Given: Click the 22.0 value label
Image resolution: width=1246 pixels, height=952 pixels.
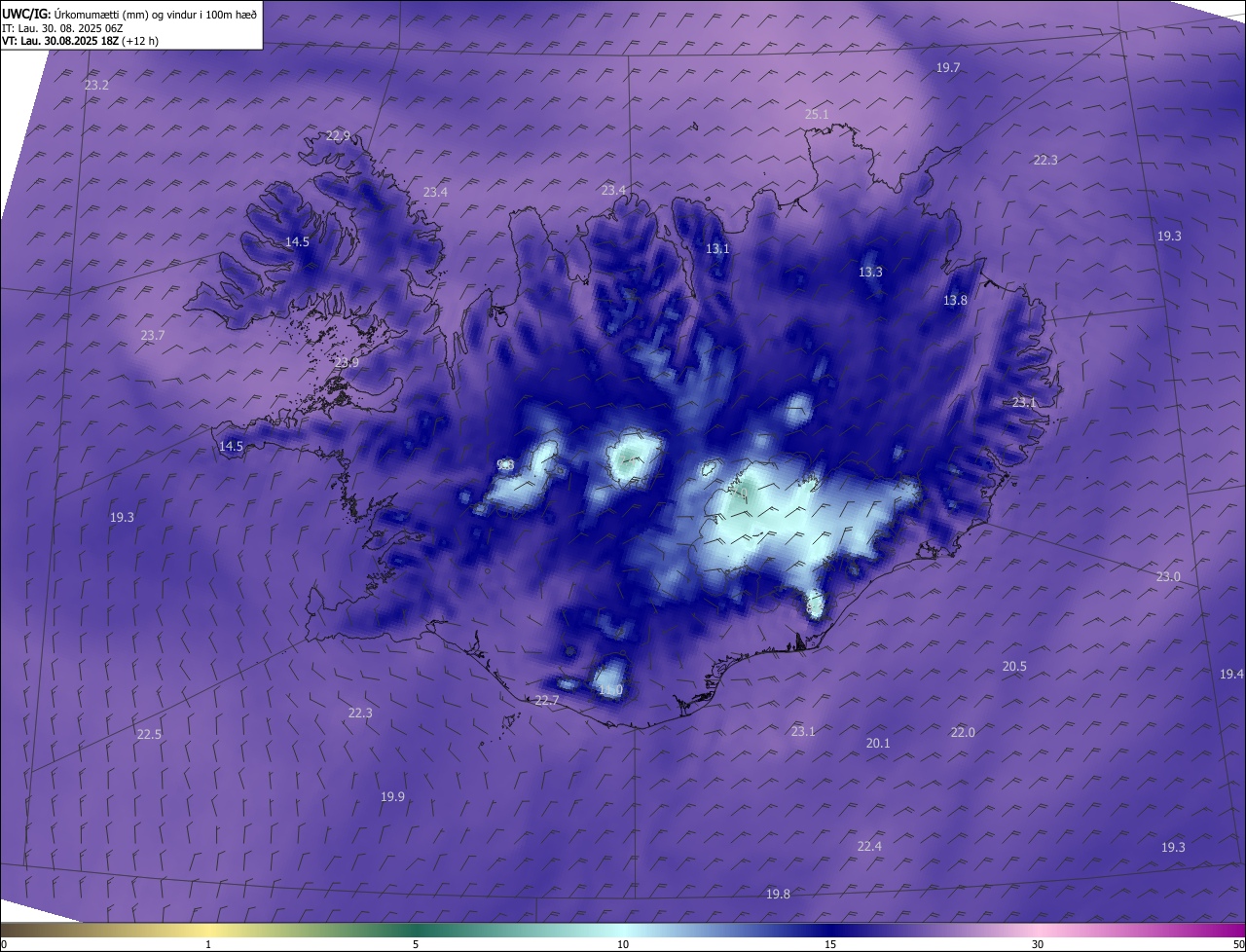Looking at the screenshot, I should point(963,733).
